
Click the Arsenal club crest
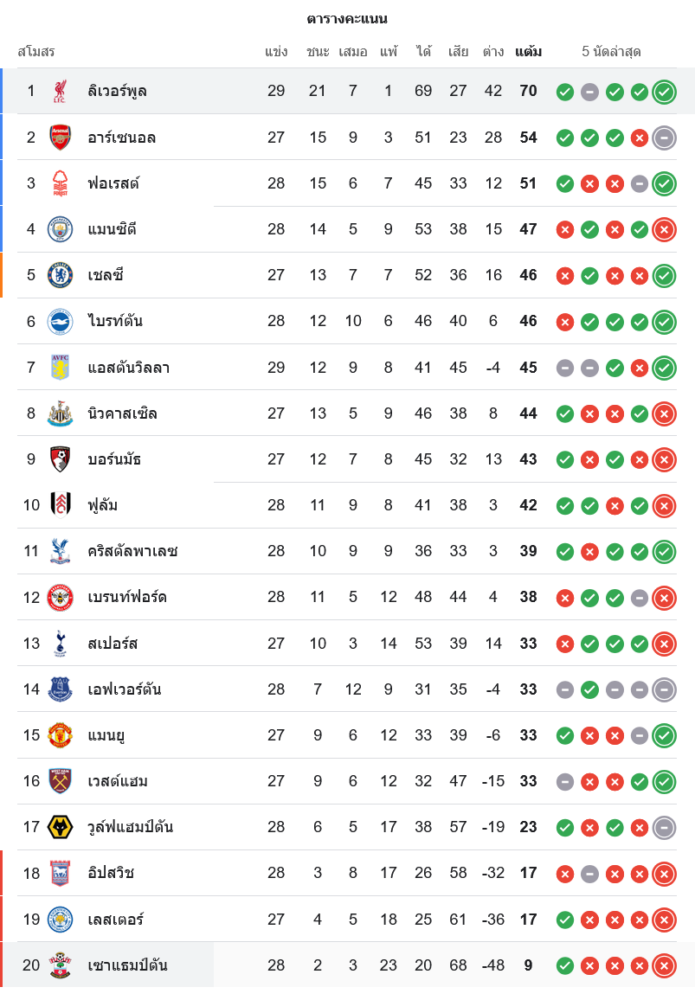[60, 138]
